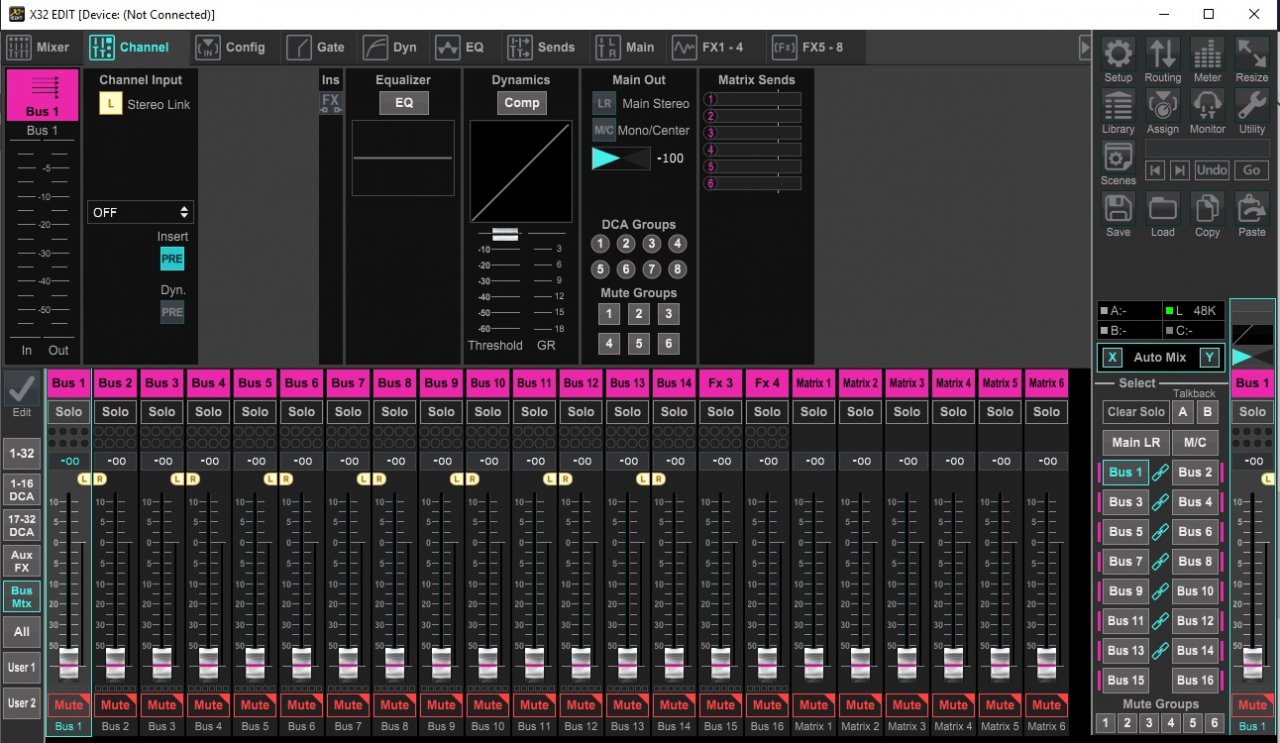Click the Save floppy disk icon
Viewport: 1280px width, 743px height.
coord(1118,208)
